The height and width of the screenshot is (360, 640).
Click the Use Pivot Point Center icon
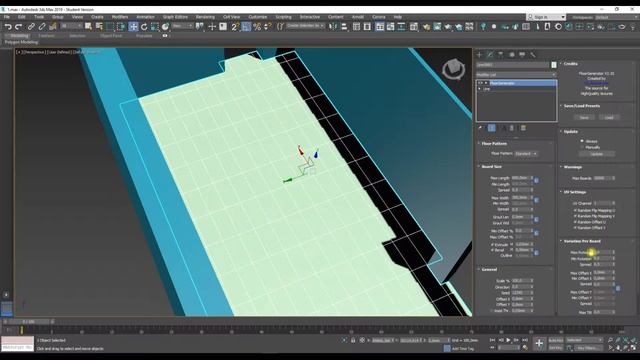pyautogui.click(x=200, y=27)
